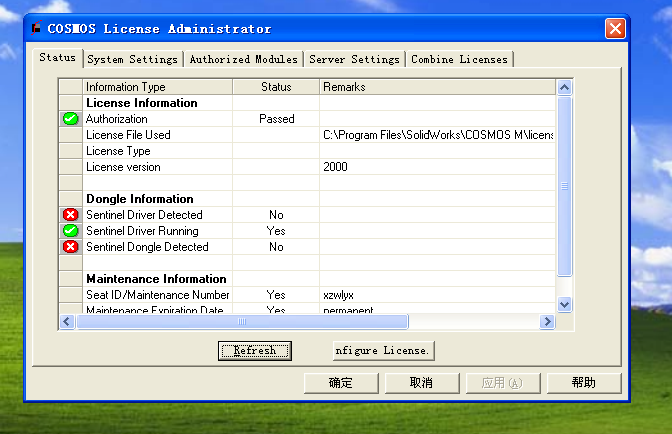The image size is (672, 434).
Task: Click the No status for Sentinel Dongle Detected
Action: pos(276,247)
